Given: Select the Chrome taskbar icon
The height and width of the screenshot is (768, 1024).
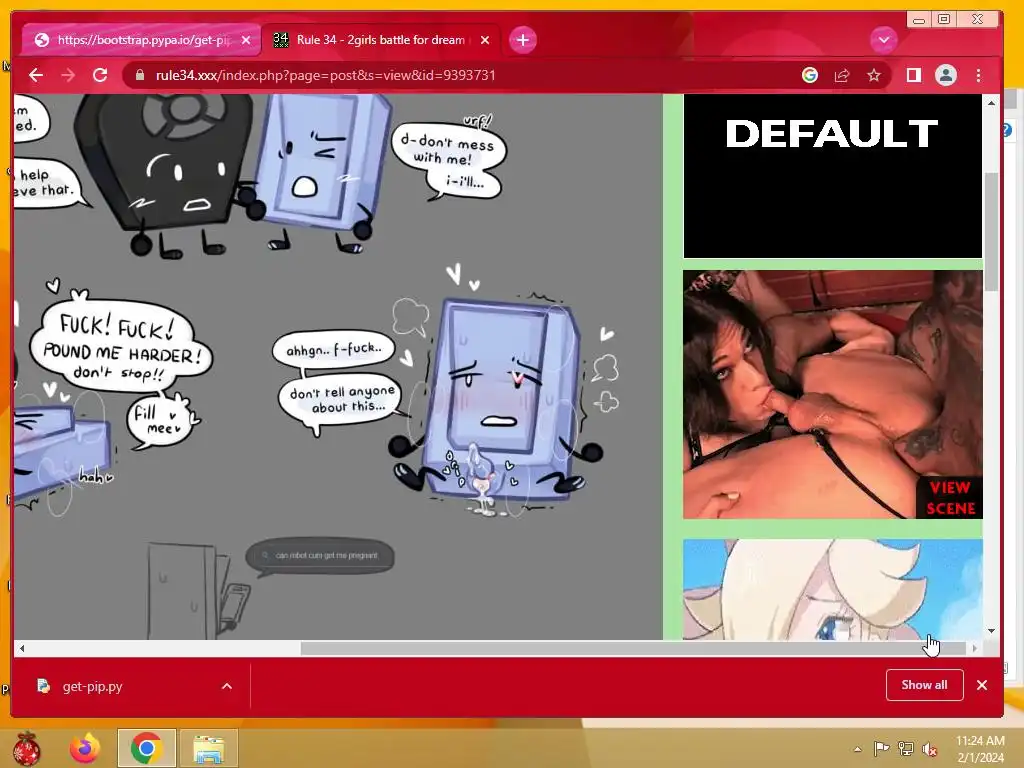Looking at the screenshot, I should pos(147,748).
